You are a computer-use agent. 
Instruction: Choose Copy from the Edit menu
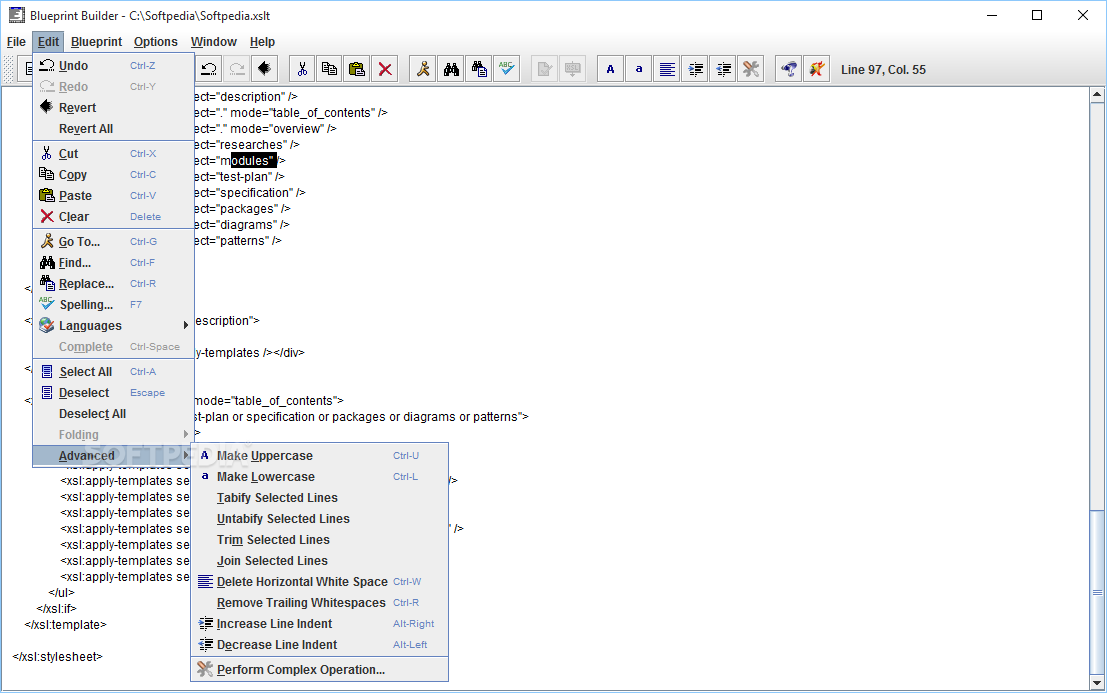[113, 175]
